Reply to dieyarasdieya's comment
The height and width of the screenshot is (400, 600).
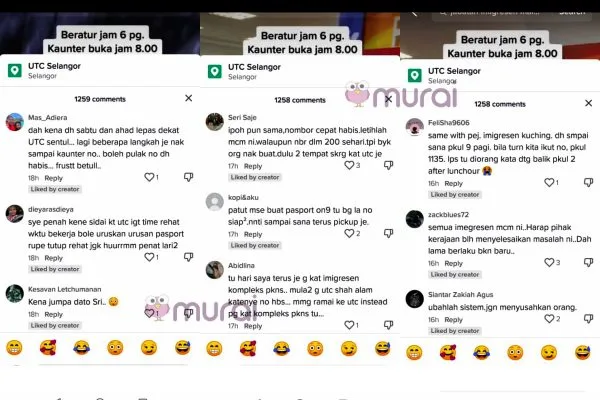coord(54,258)
